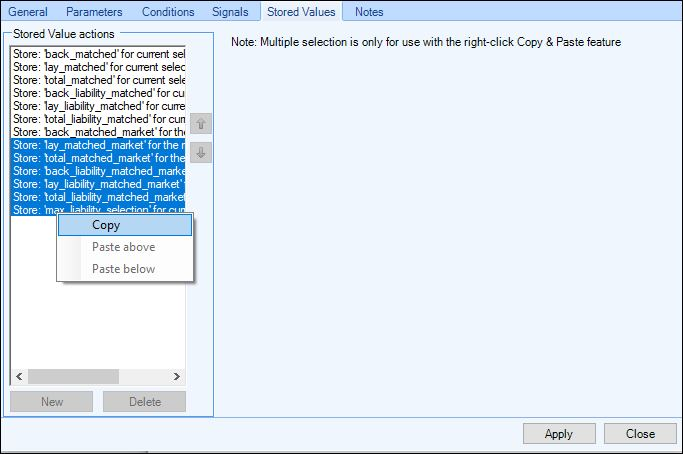Select the 'back_matched' store row

pyautogui.click(x=98, y=54)
